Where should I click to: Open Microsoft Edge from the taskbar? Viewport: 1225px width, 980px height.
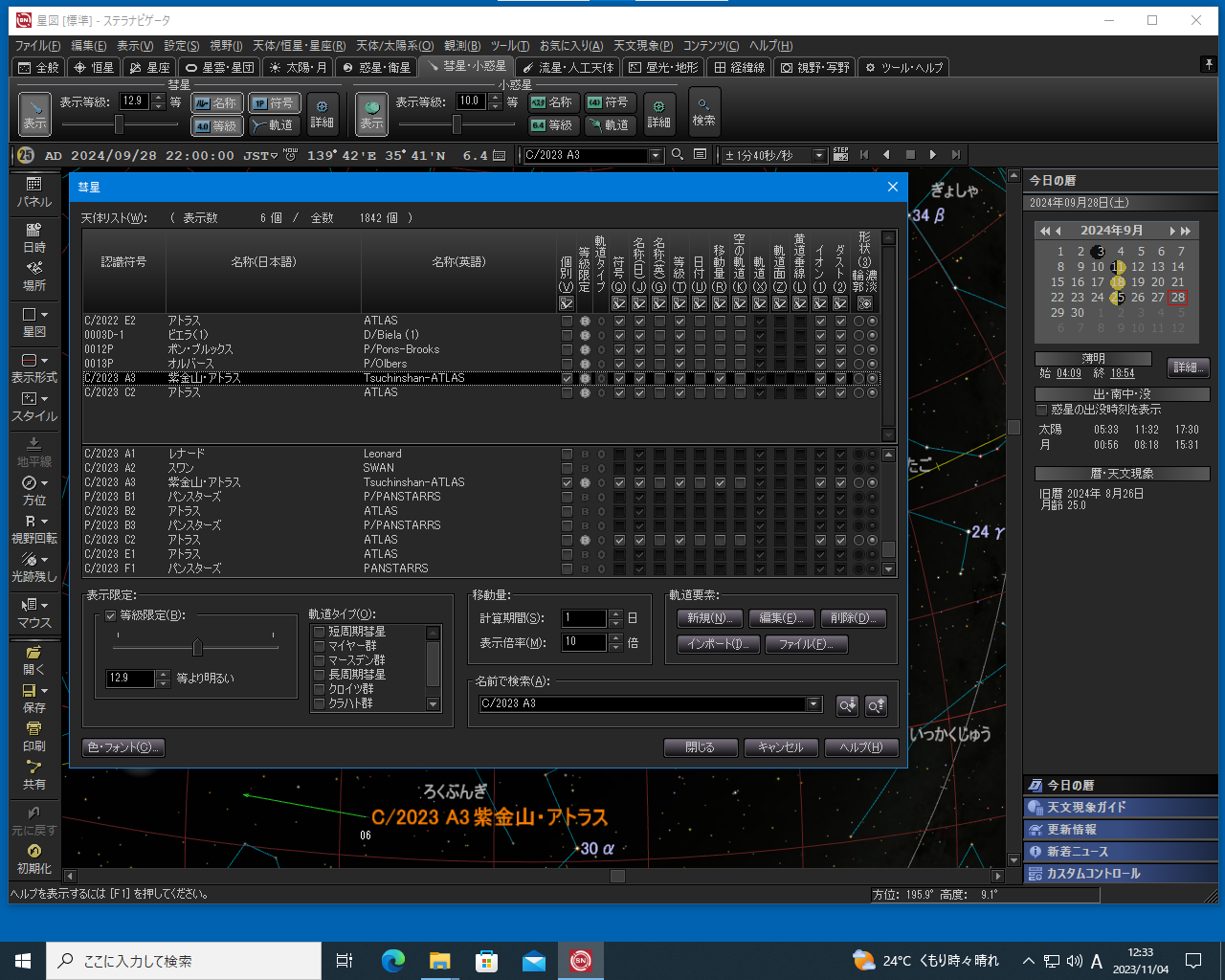[393, 961]
